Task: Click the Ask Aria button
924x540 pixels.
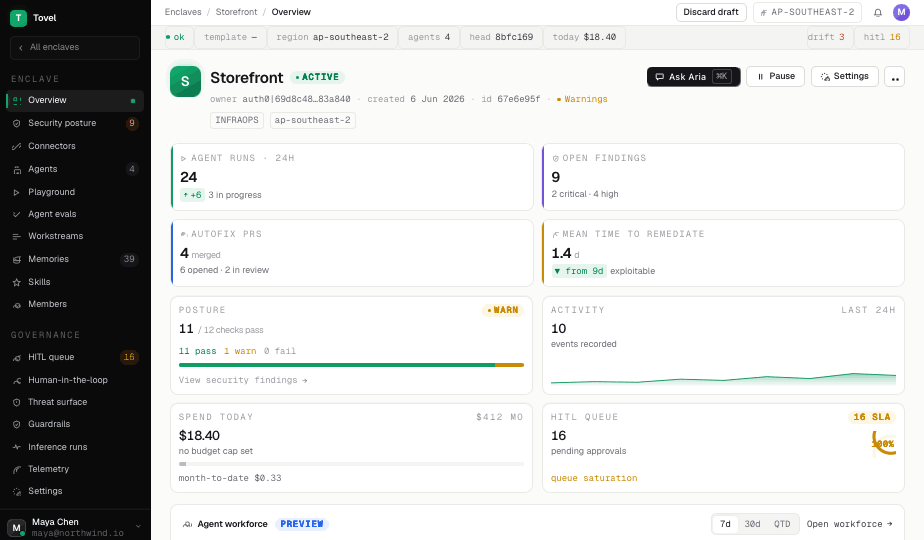Action: coord(694,77)
